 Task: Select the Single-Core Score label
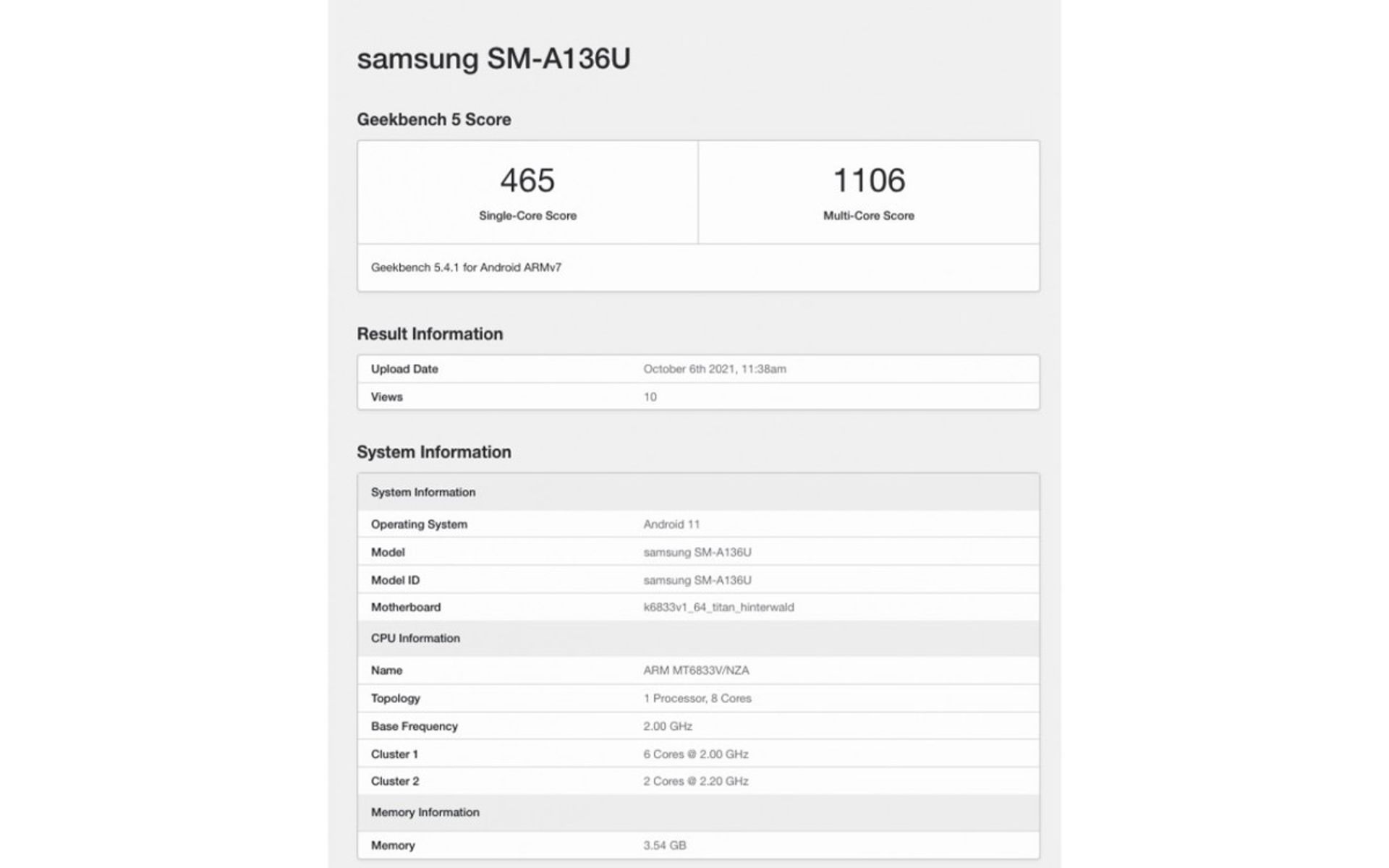point(527,216)
